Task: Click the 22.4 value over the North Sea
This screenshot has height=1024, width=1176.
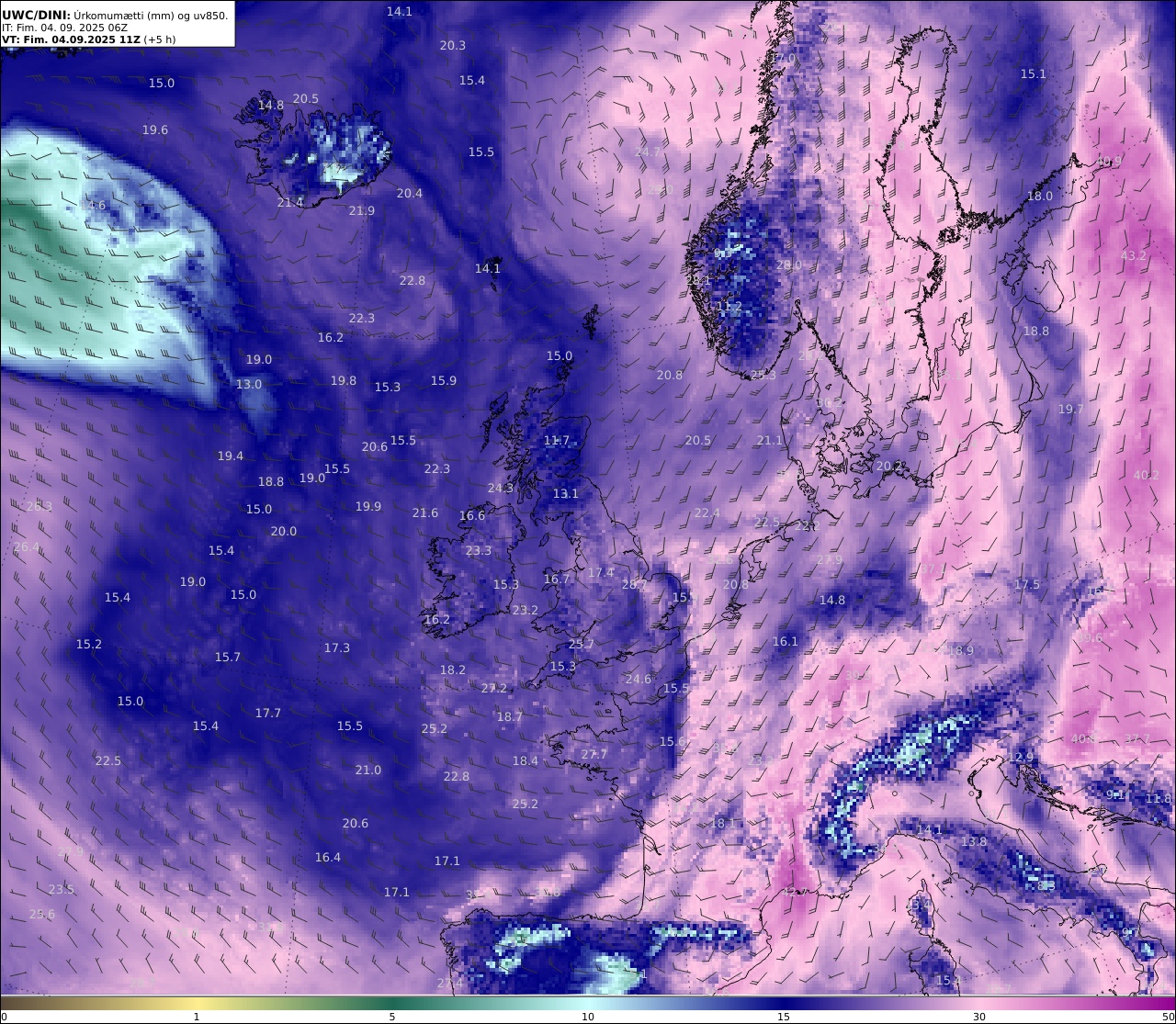Action: coord(707,512)
